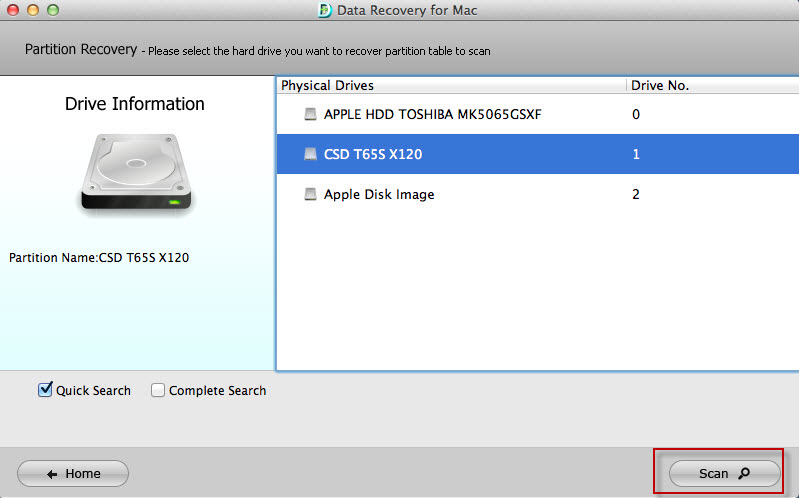Screen dimensions: 799x498
Task: Click drive number 0 cell
Action: [636, 114]
